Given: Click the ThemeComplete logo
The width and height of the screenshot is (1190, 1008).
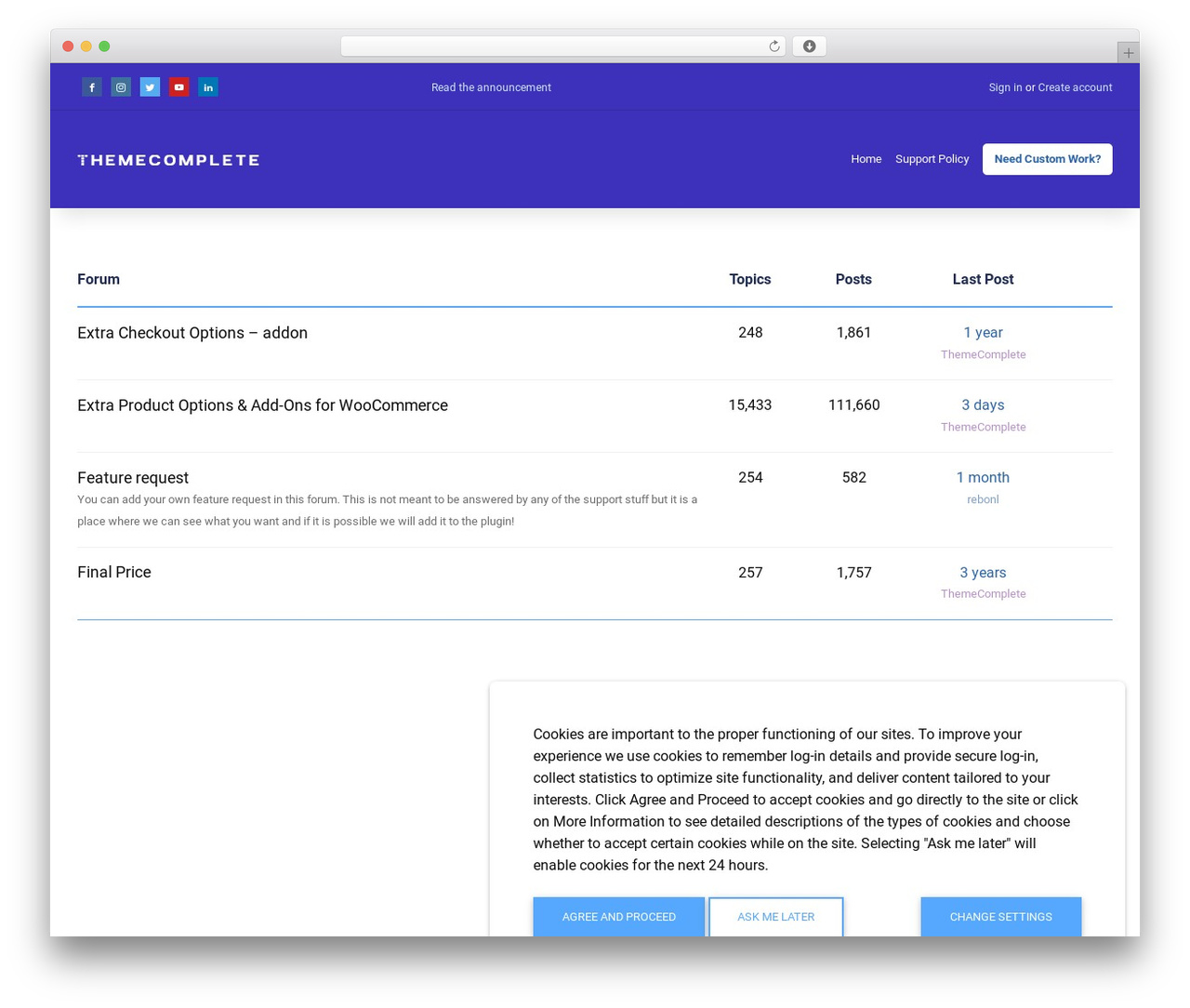Looking at the screenshot, I should pos(168,160).
